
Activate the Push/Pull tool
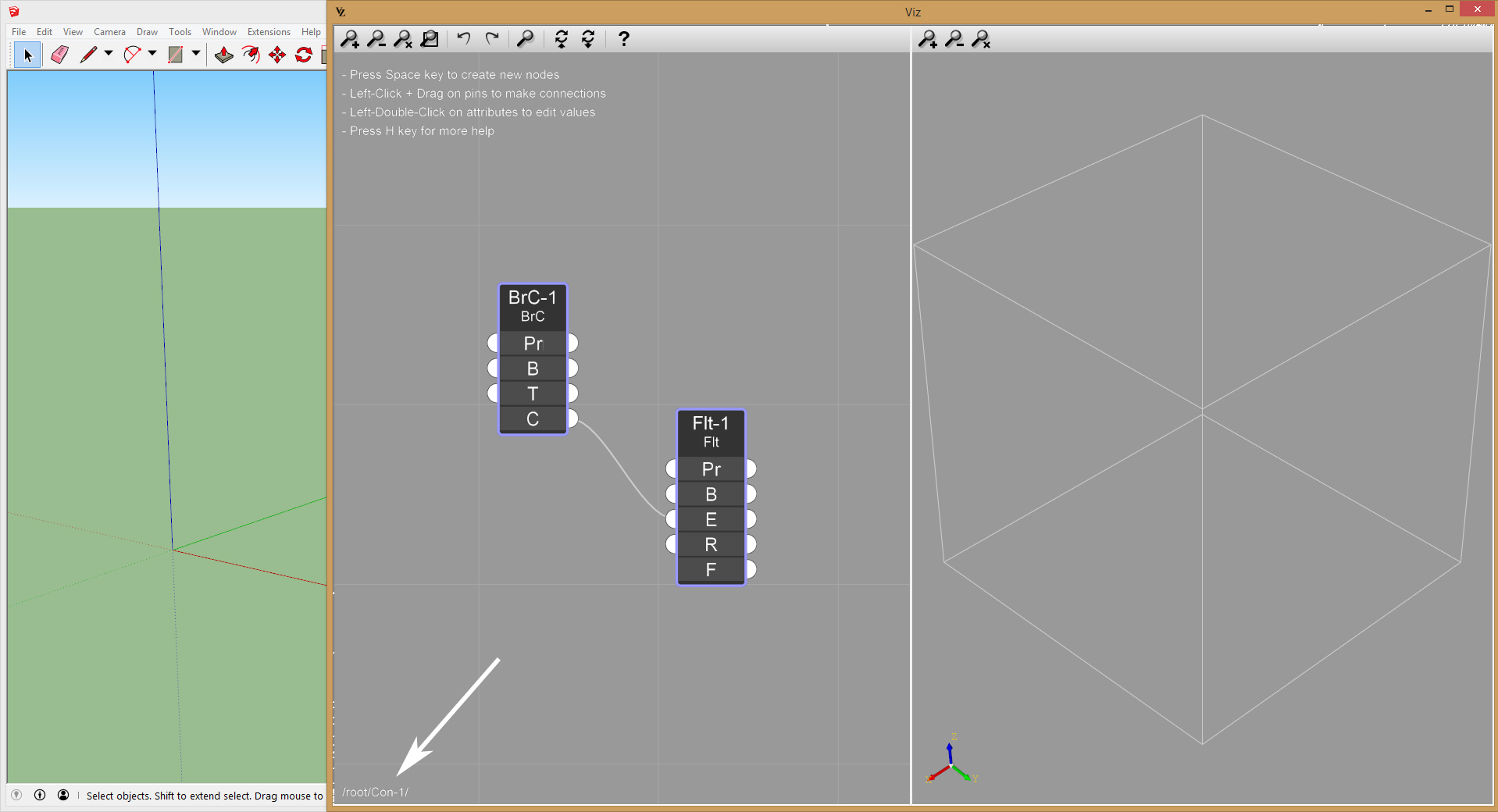click(224, 55)
